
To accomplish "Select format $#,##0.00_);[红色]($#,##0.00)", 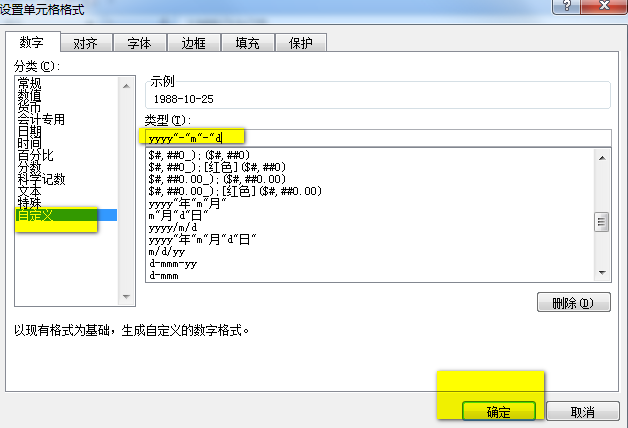I will (x=235, y=191).
